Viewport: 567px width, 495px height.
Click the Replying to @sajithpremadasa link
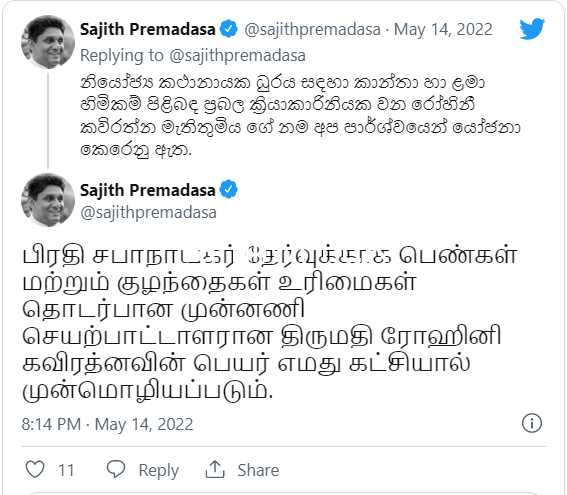pyautogui.click(x=193, y=56)
